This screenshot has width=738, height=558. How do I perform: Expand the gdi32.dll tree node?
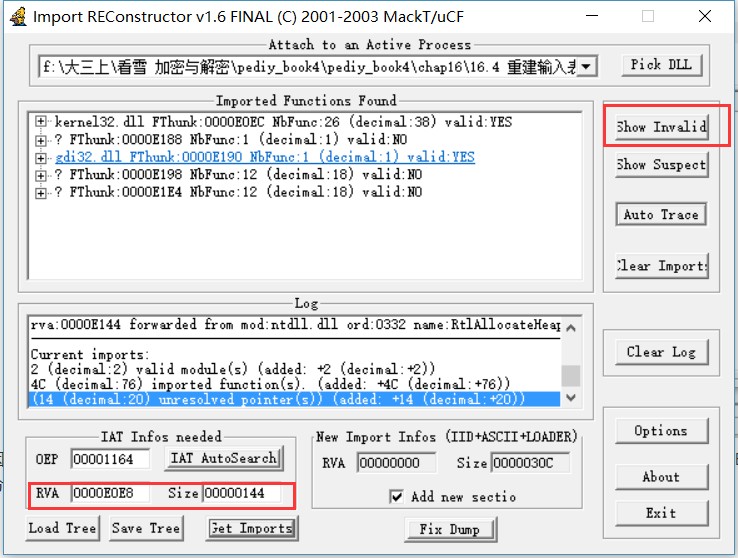coord(41,157)
